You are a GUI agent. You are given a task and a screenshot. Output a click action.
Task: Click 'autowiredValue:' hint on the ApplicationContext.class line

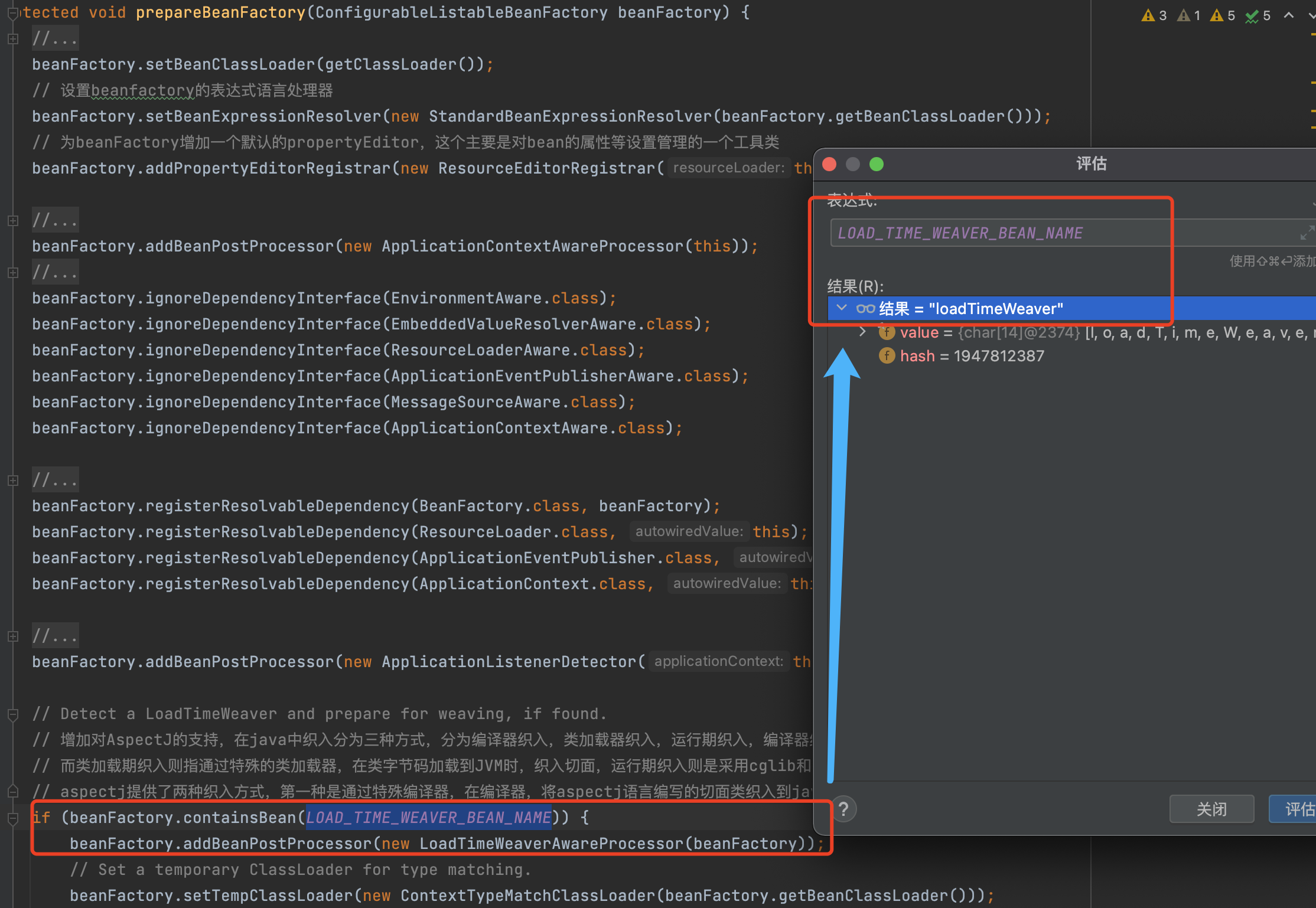click(727, 583)
